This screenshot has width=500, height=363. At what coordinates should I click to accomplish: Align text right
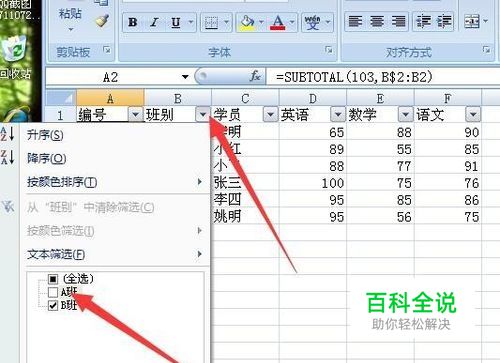click(x=398, y=22)
